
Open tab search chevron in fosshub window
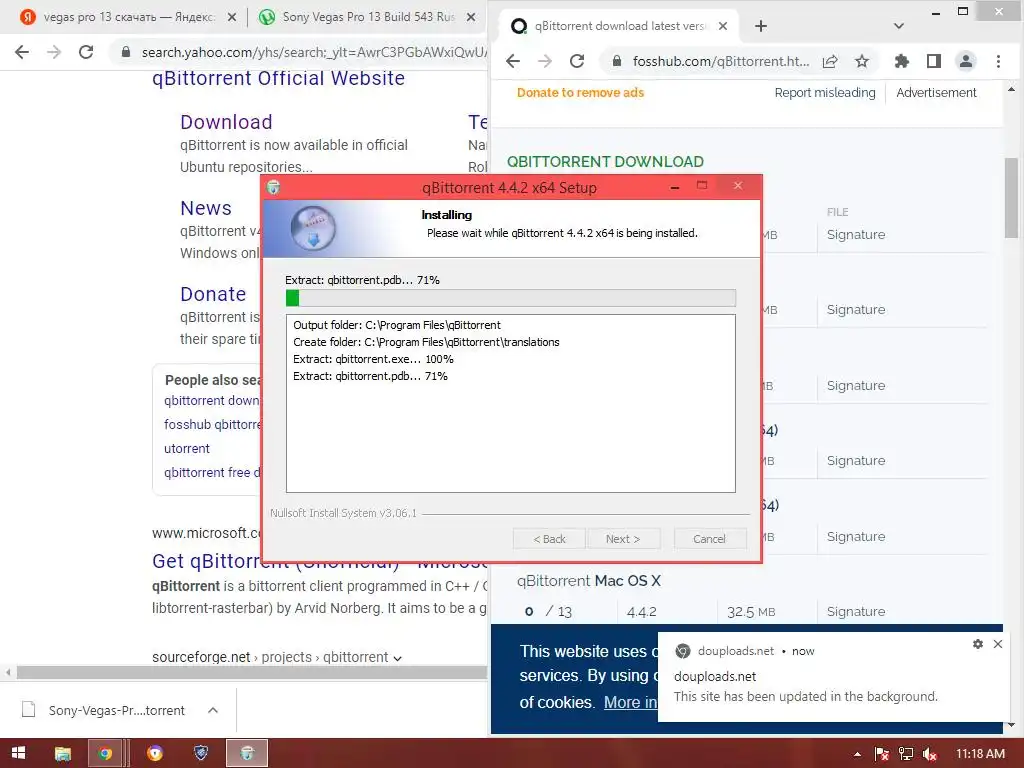pos(899,26)
